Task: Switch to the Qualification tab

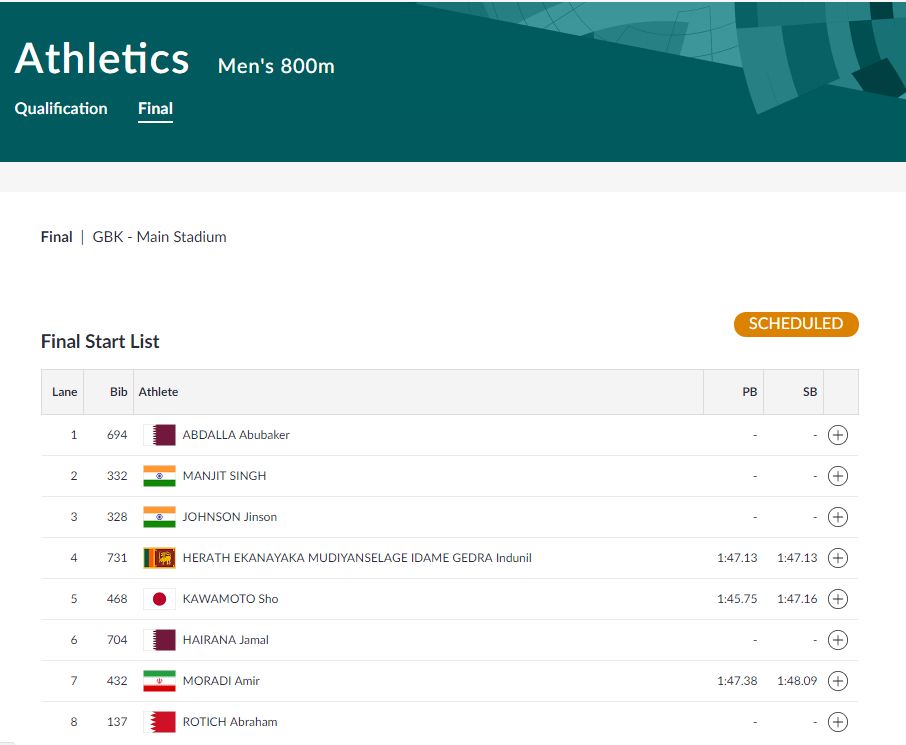Action: tap(61, 109)
